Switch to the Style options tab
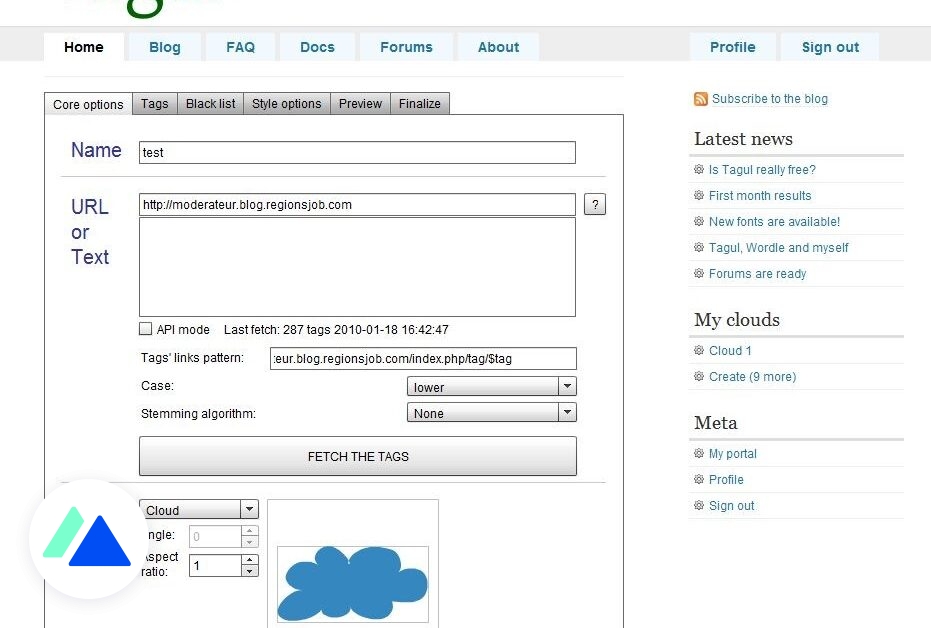This screenshot has height=628, width=931. (286, 103)
